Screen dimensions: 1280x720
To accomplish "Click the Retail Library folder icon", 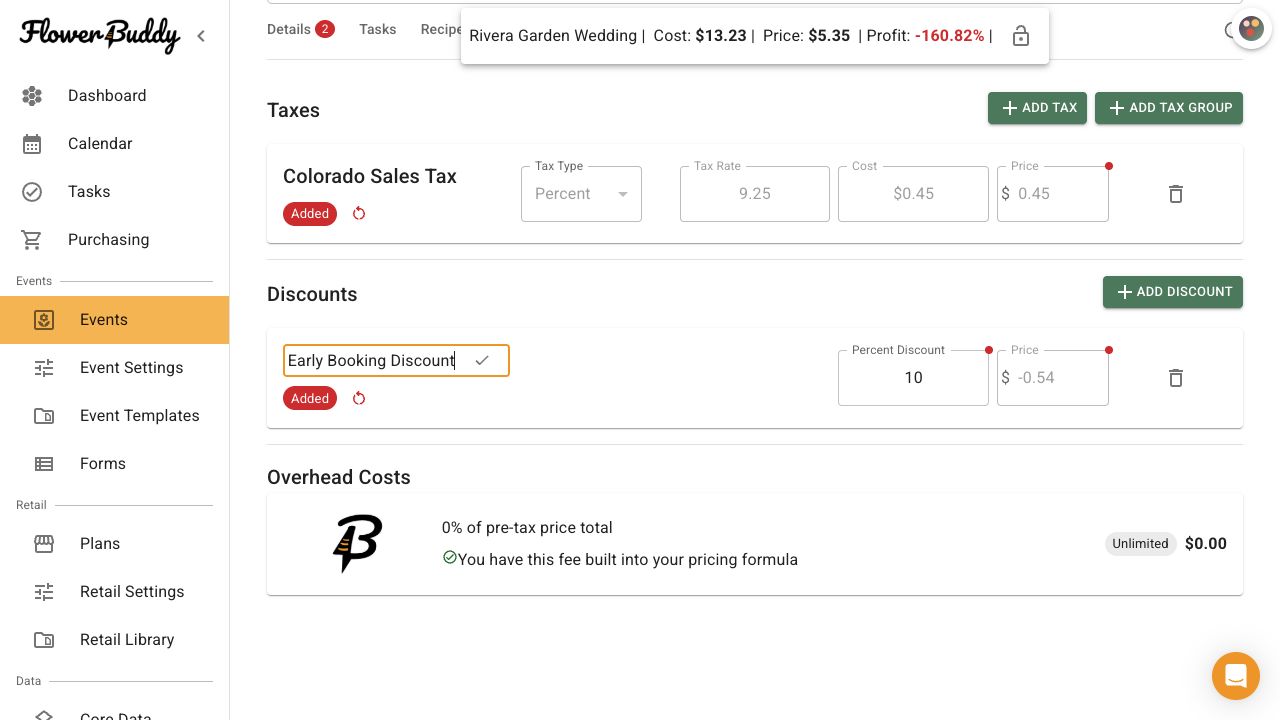I will 44,640.
